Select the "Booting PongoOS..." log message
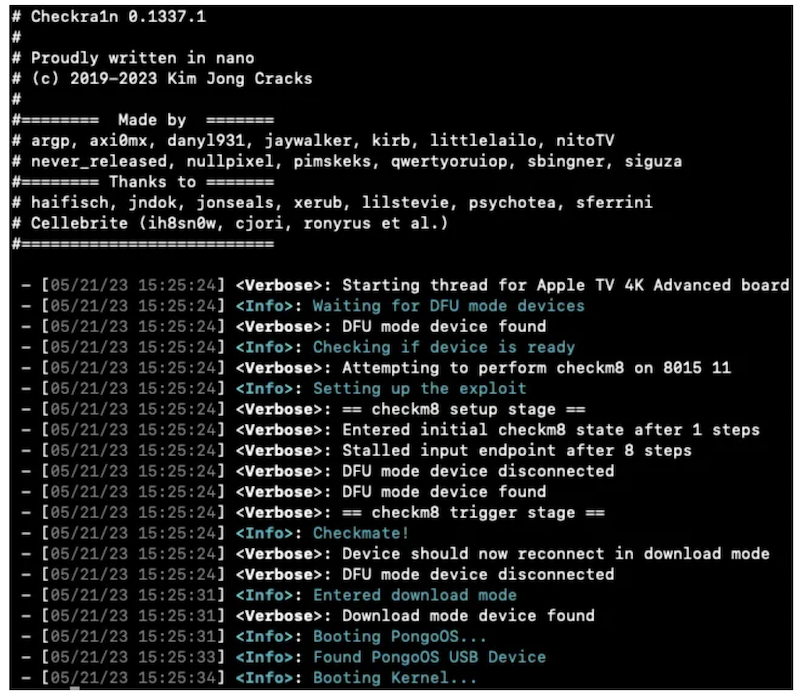The width and height of the screenshot is (800, 700). point(399,636)
